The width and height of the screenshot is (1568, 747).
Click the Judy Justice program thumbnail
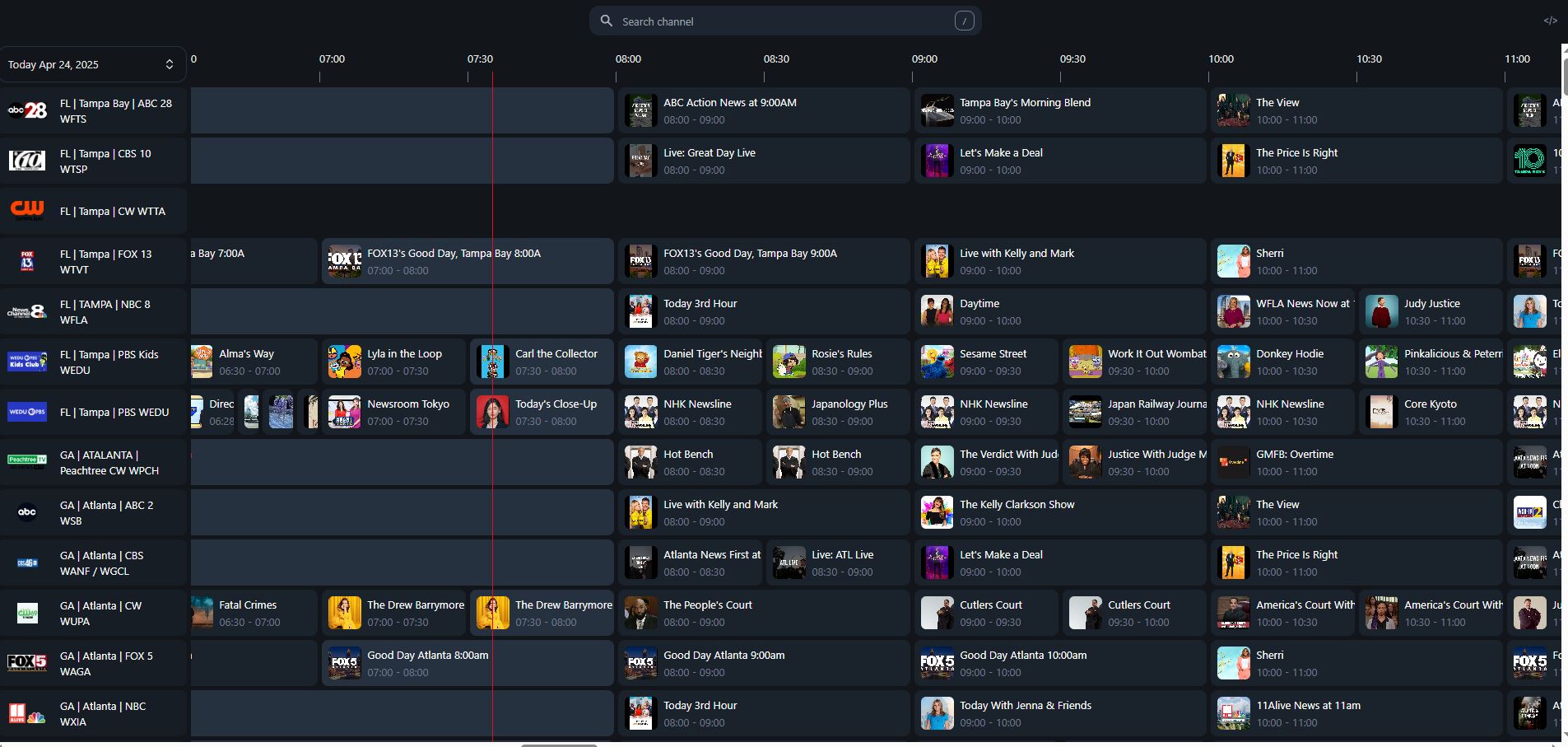(x=1381, y=311)
